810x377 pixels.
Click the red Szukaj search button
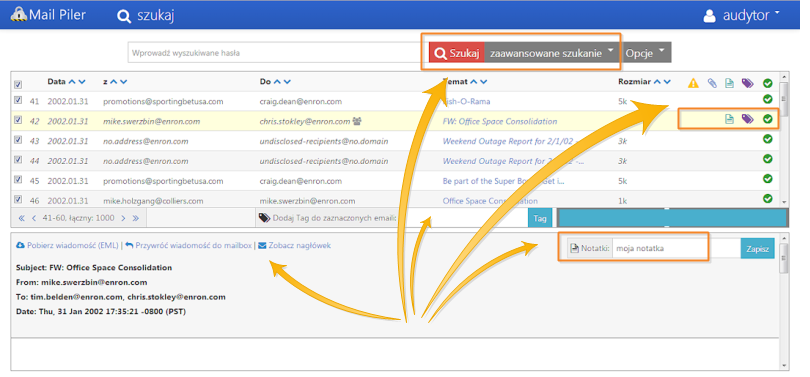click(x=457, y=53)
